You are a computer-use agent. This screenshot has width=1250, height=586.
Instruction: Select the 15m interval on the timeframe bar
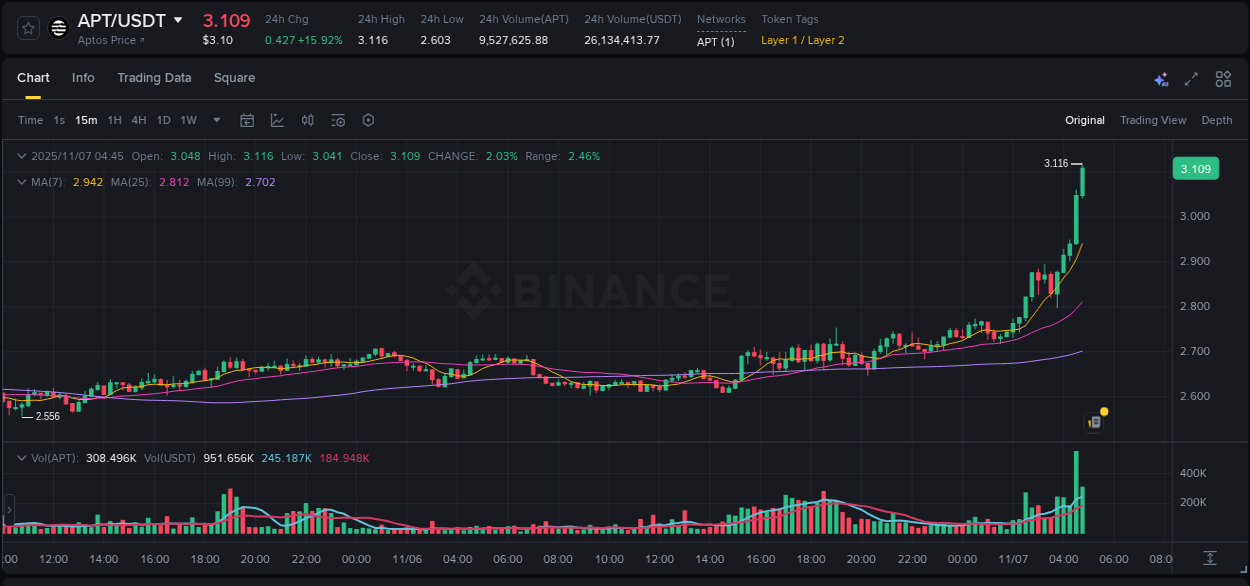click(x=85, y=120)
